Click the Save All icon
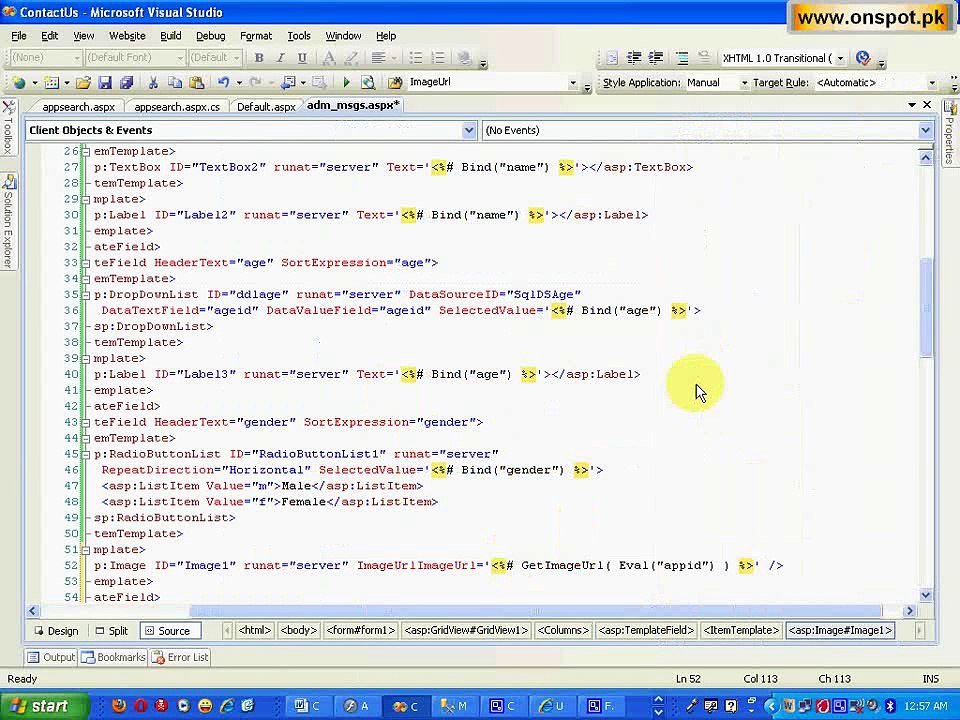 (x=127, y=82)
